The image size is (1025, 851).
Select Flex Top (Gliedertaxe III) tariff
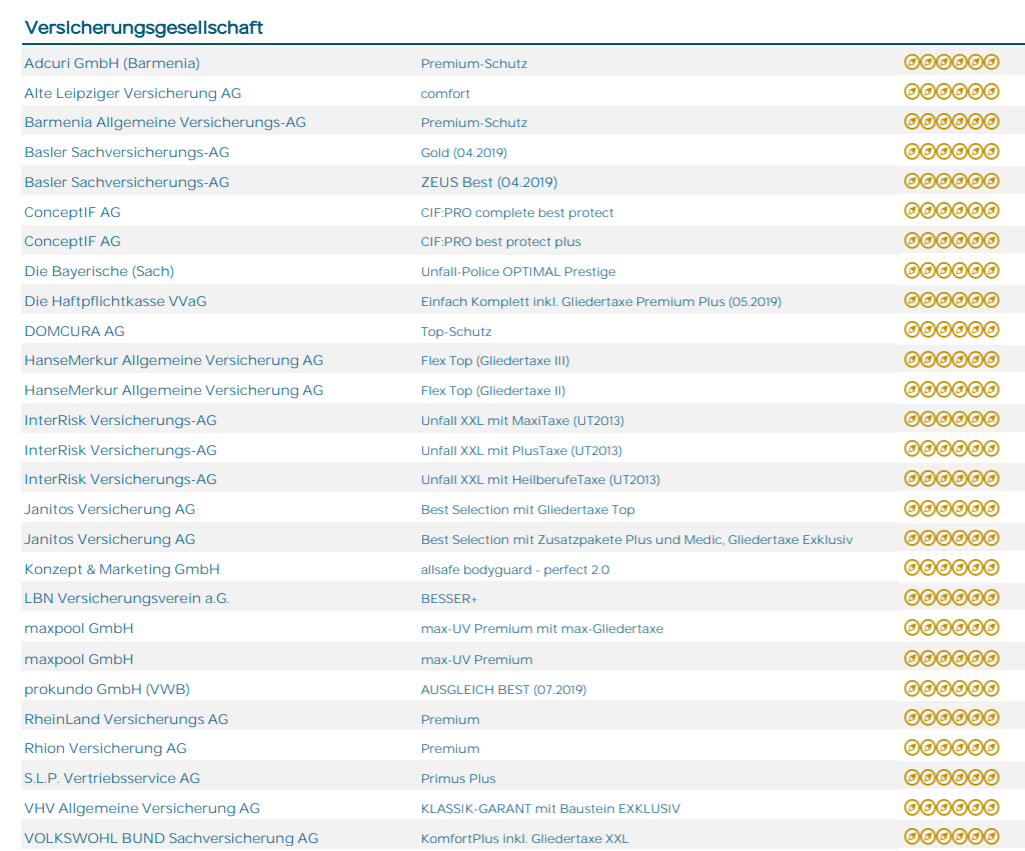[x=495, y=361]
